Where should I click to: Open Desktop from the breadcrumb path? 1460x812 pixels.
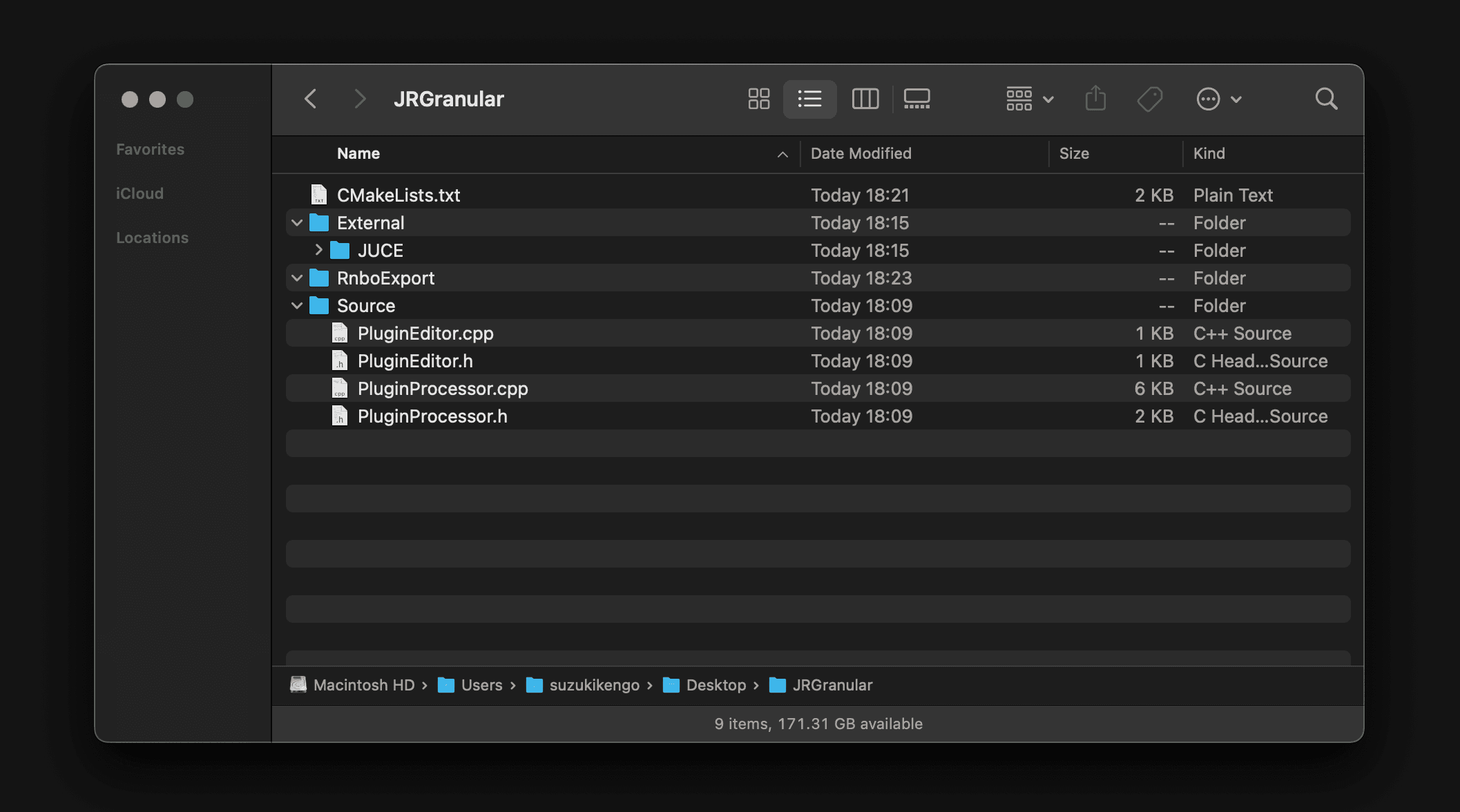tap(715, 684)
